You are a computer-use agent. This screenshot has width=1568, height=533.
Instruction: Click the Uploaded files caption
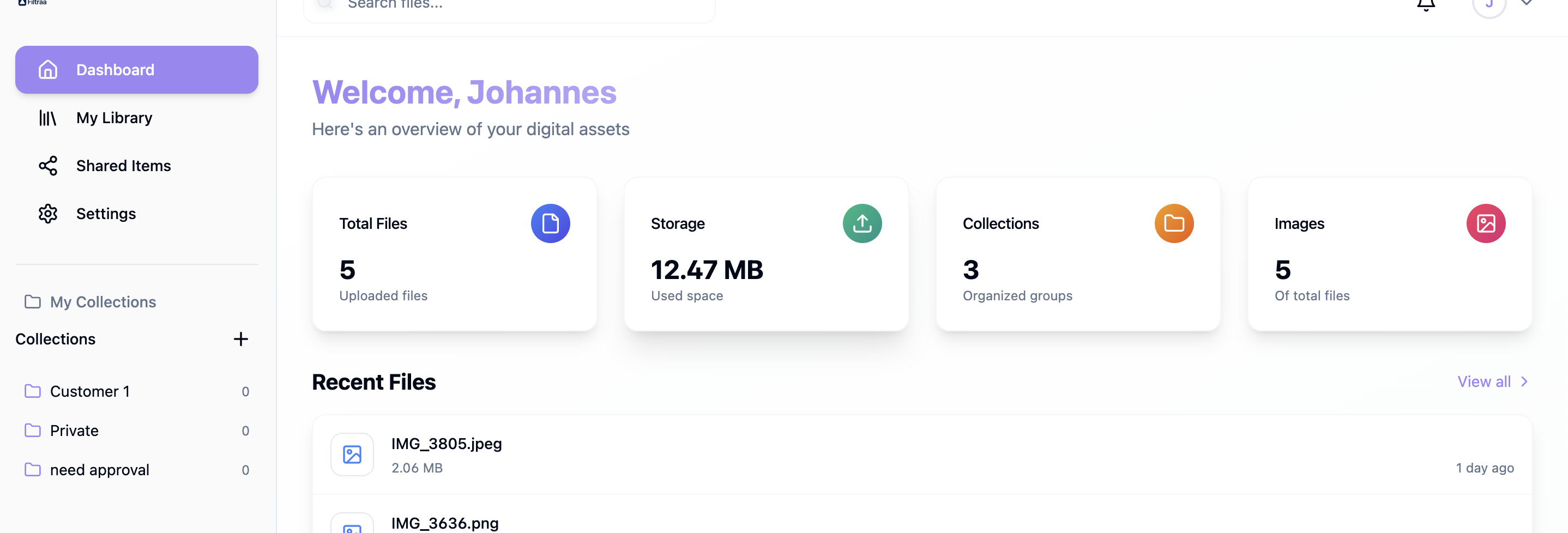[383, 296]
